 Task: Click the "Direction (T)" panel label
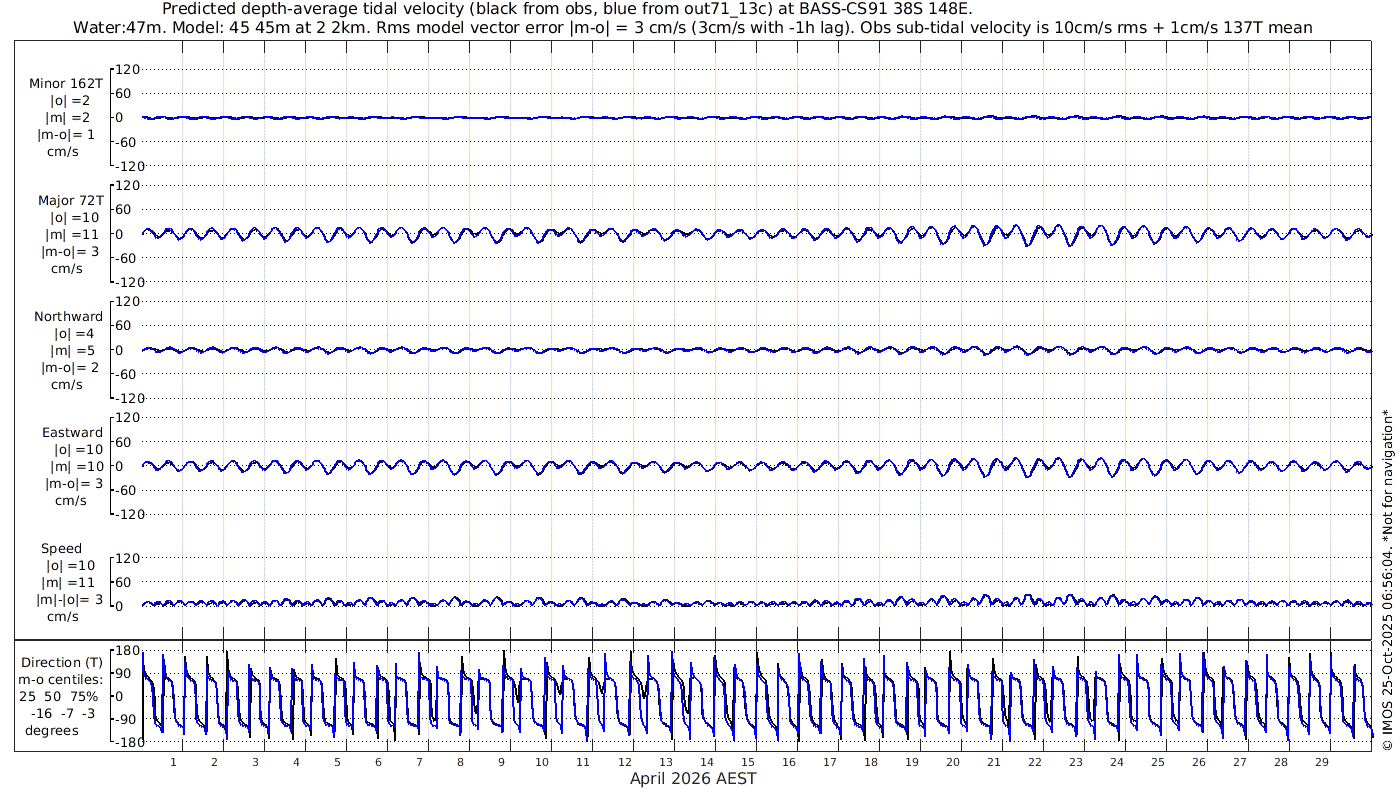click(x=62, y=662)
